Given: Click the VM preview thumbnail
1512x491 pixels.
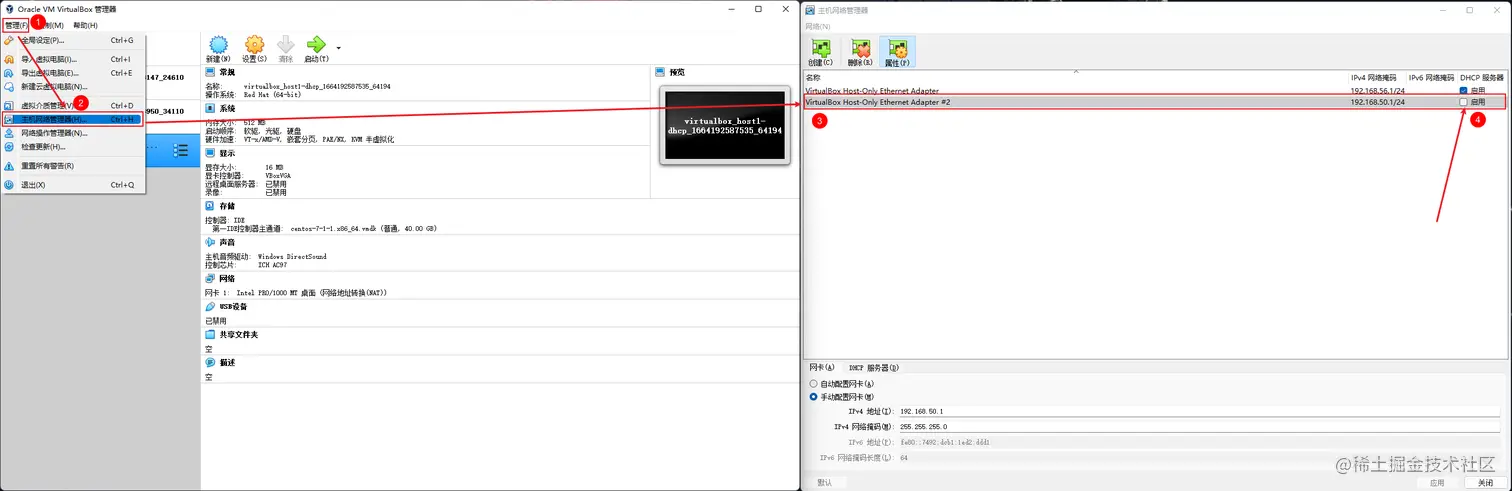Looking at the screenshot, I should (x=725, y=125).
